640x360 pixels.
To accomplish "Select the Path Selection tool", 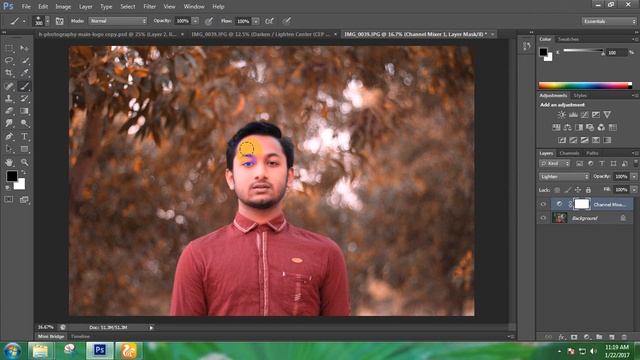I will [9, 149].
